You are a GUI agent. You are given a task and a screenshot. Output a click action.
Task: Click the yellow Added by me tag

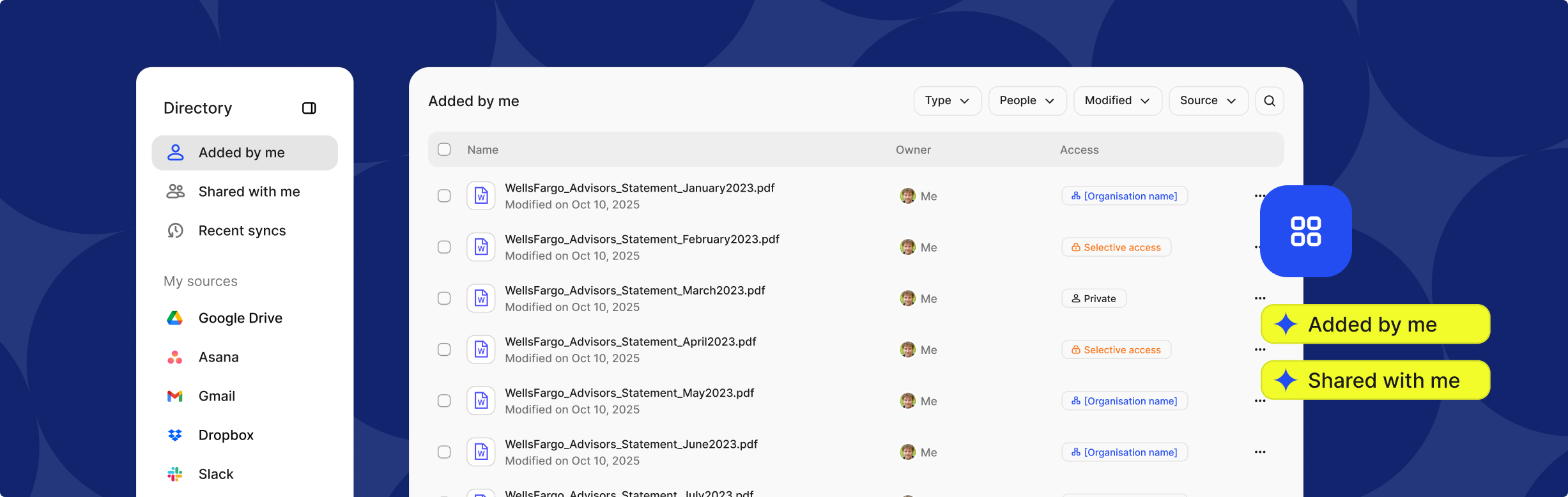1374,325
